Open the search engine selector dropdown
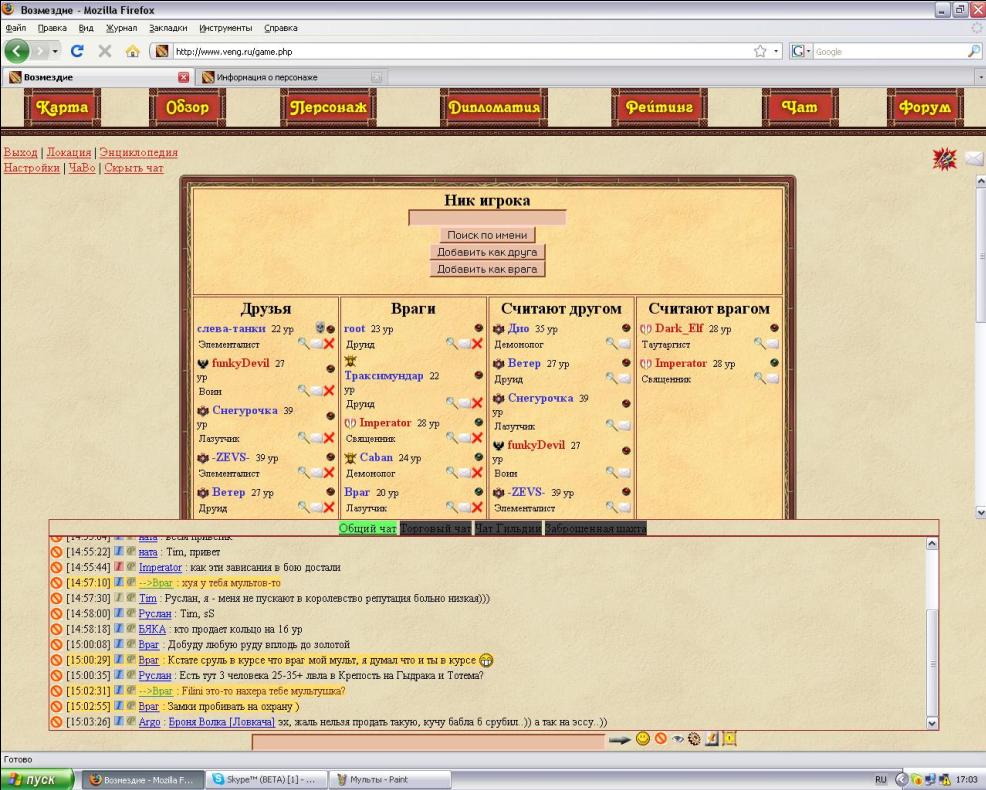Image resolution: width=986 pixels, height=790 pixels. 802,51
